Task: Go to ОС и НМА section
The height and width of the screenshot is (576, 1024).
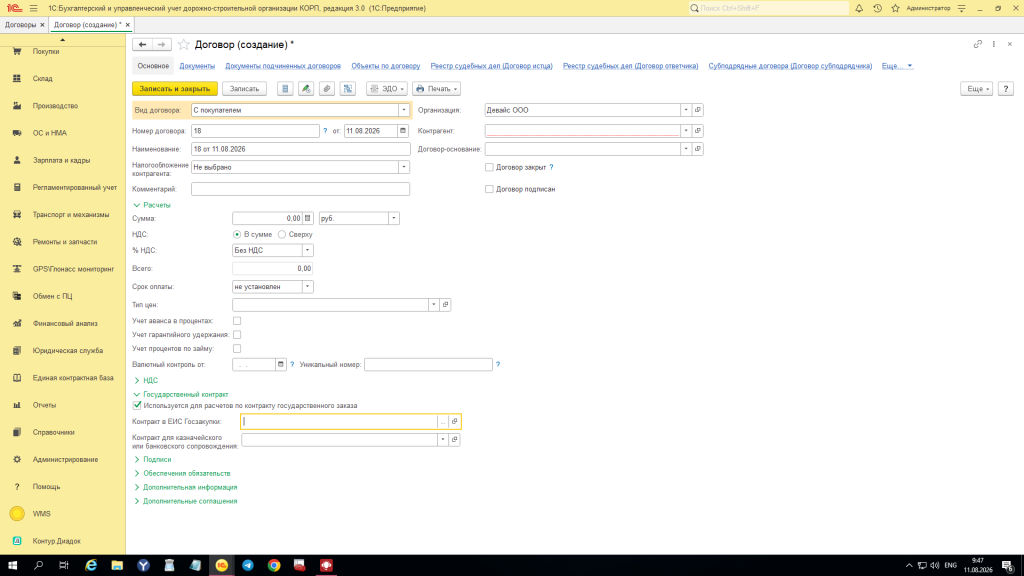Action: coord(50,133)
